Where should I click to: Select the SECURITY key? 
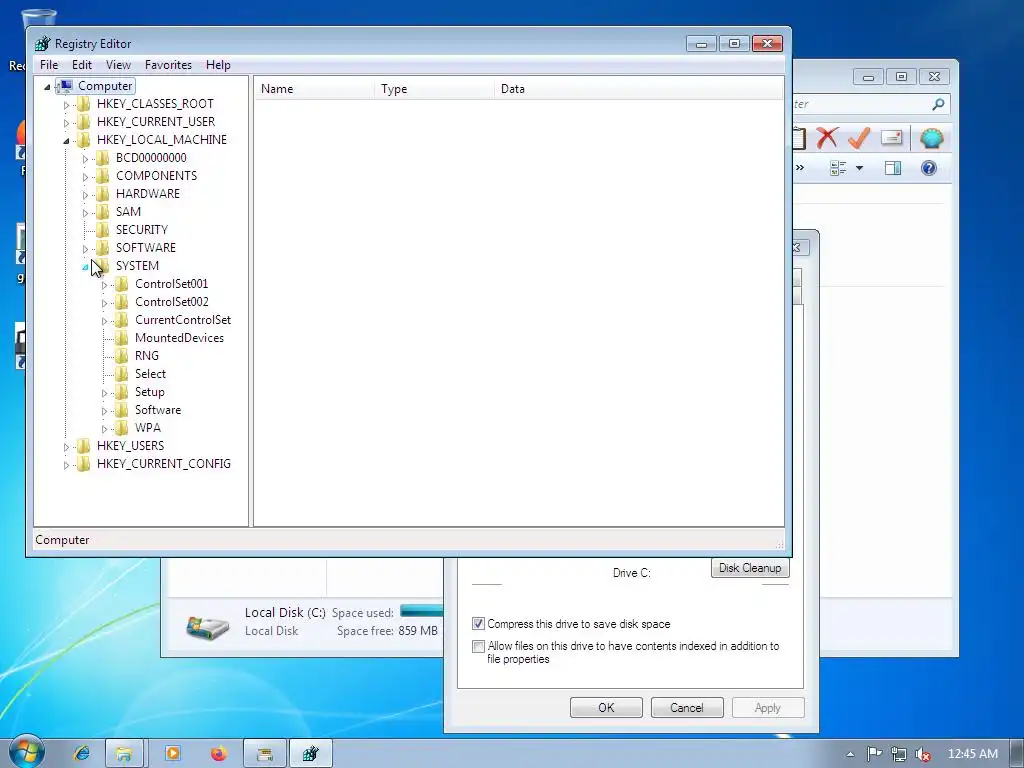pos(142,230)
